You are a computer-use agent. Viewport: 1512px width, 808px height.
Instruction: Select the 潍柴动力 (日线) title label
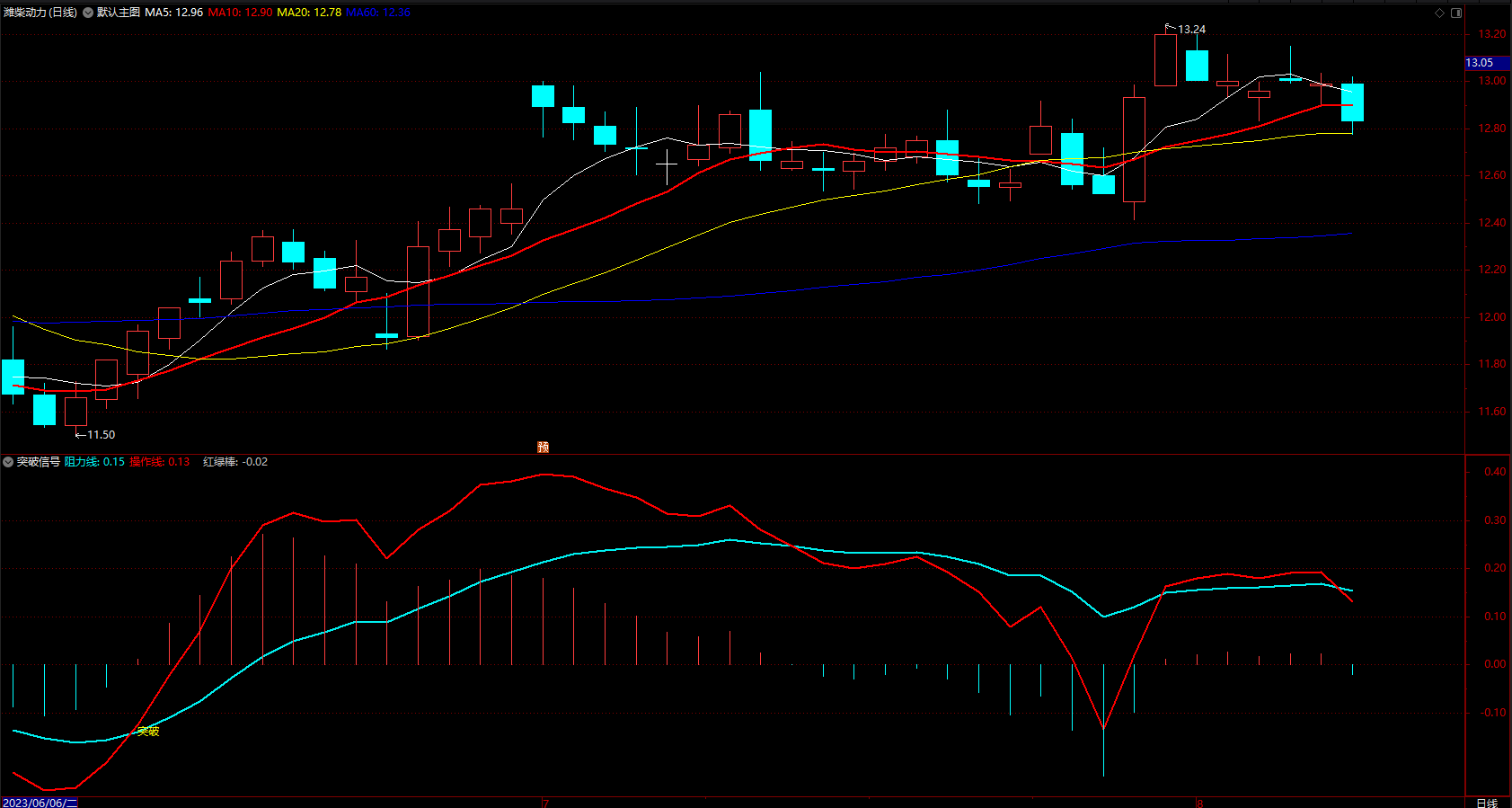(x=40, y=13)
